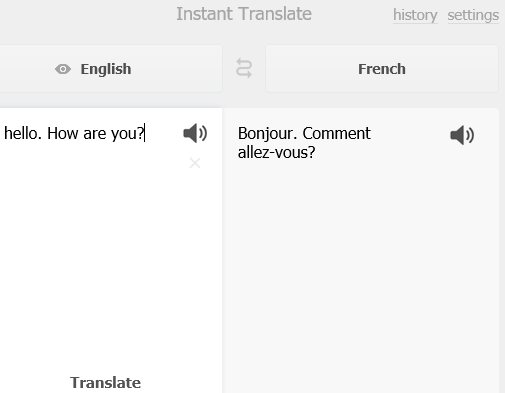Click the word 'hello' in source box
The image size is (505, 393).
23,133
